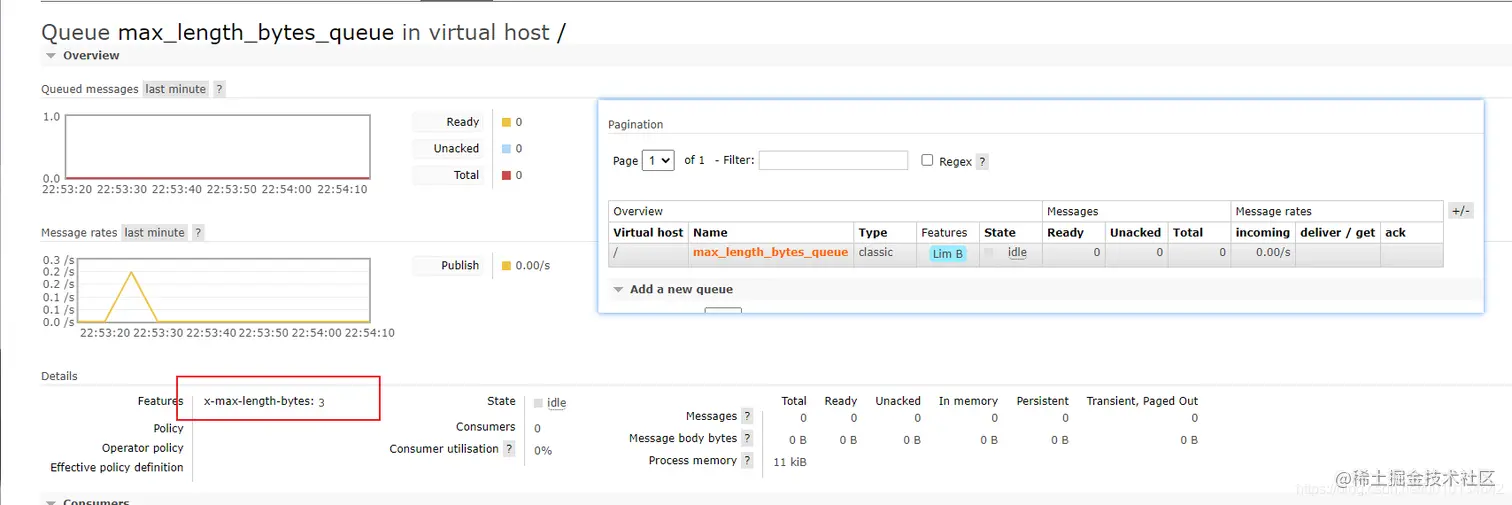
Task: Open max_length_bytes_queue link in table
Action: [x=770, y=252]
